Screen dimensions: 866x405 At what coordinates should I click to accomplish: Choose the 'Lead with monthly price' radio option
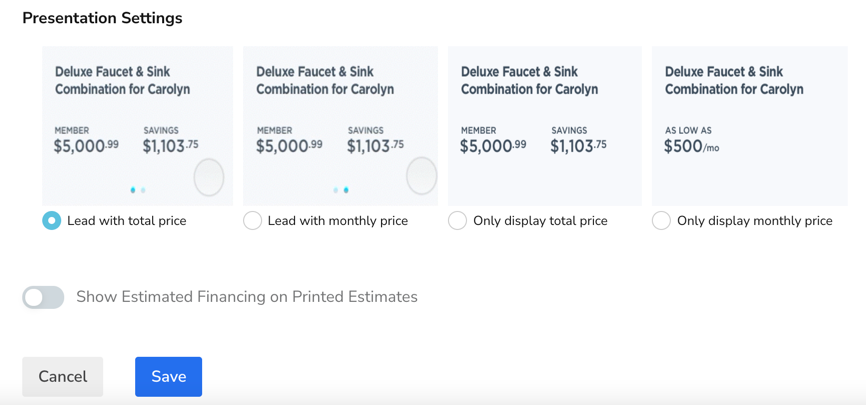253,221
